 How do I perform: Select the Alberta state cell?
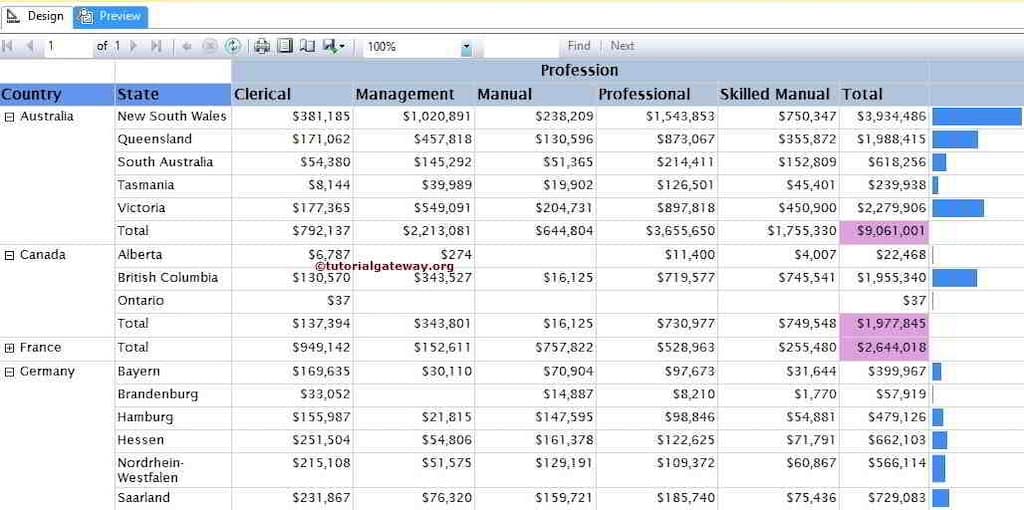[173, 255]
